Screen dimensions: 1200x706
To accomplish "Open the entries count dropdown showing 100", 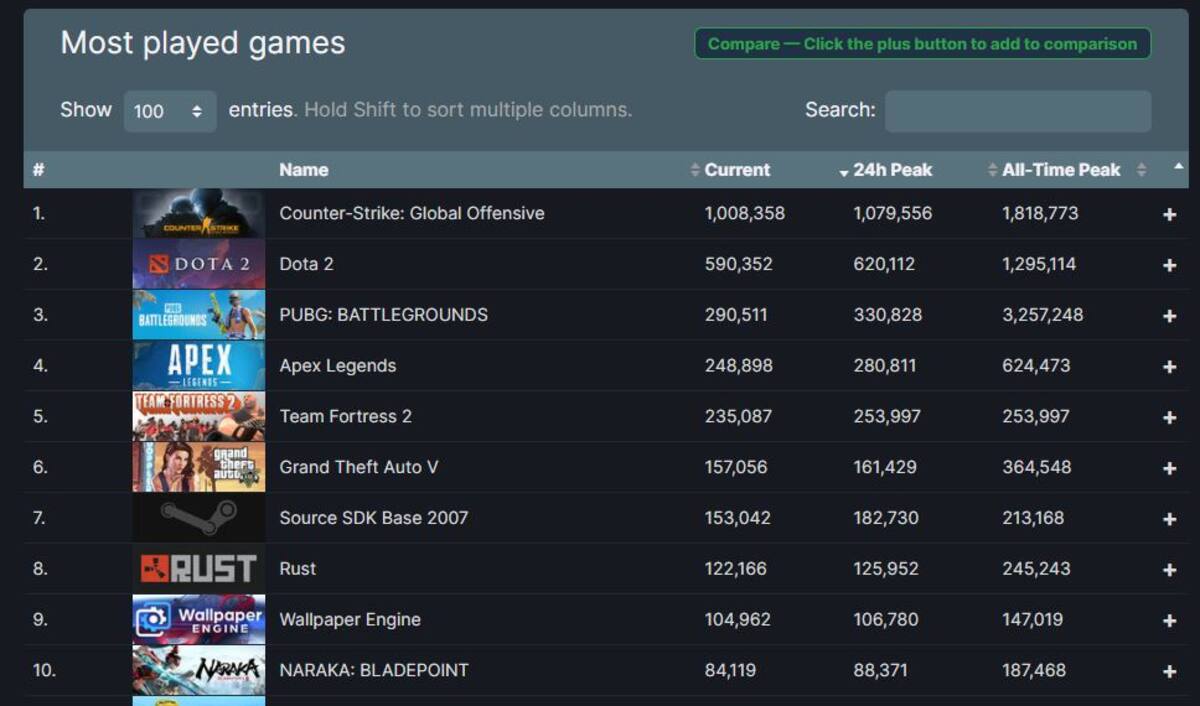I will [x=170, y=111].
